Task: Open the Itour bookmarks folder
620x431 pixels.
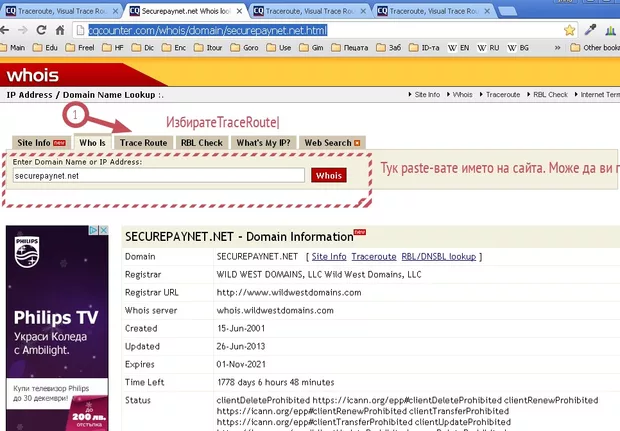Action: (208, 48)
